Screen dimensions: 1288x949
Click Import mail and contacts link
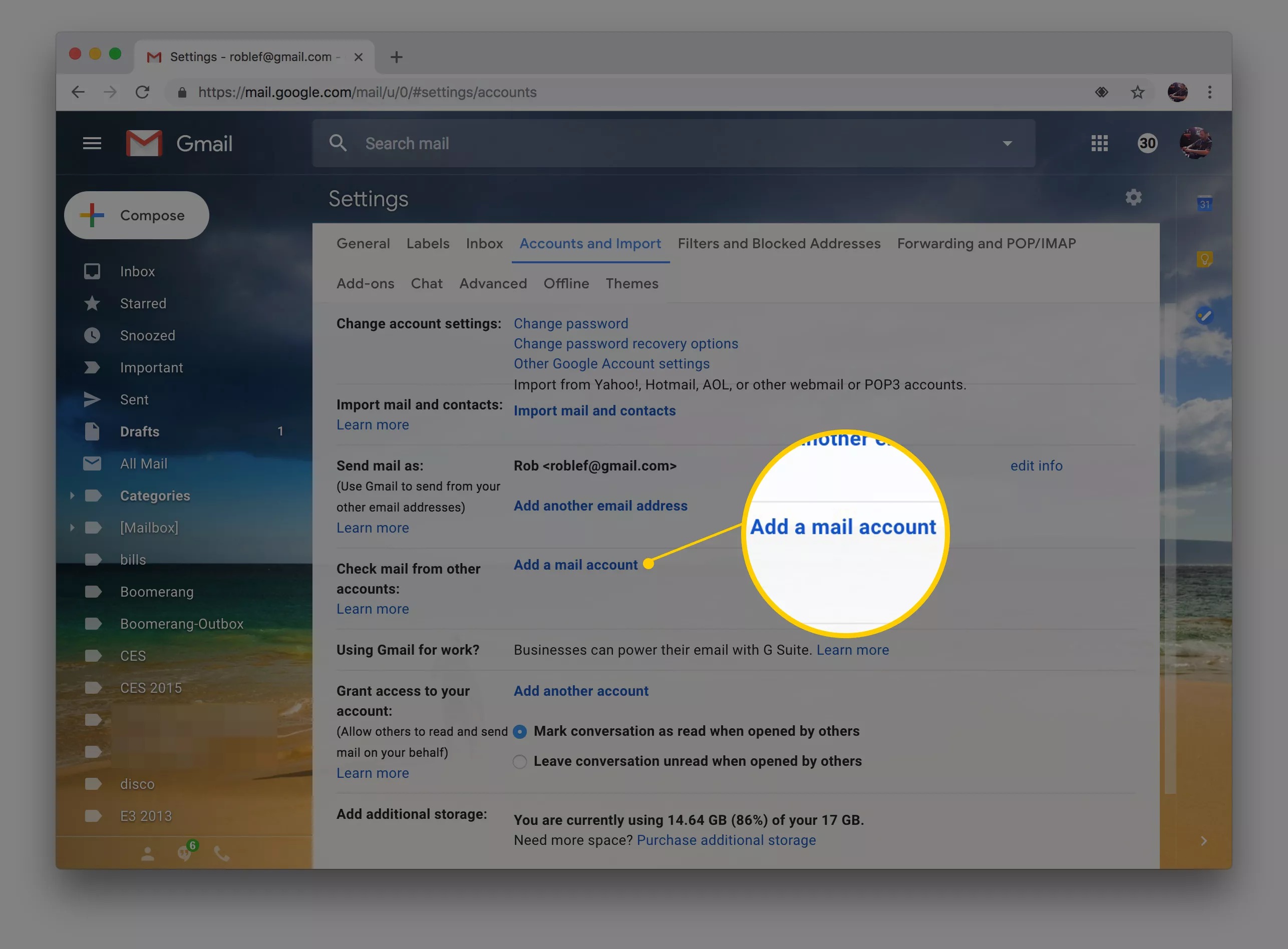coord(594,411)
